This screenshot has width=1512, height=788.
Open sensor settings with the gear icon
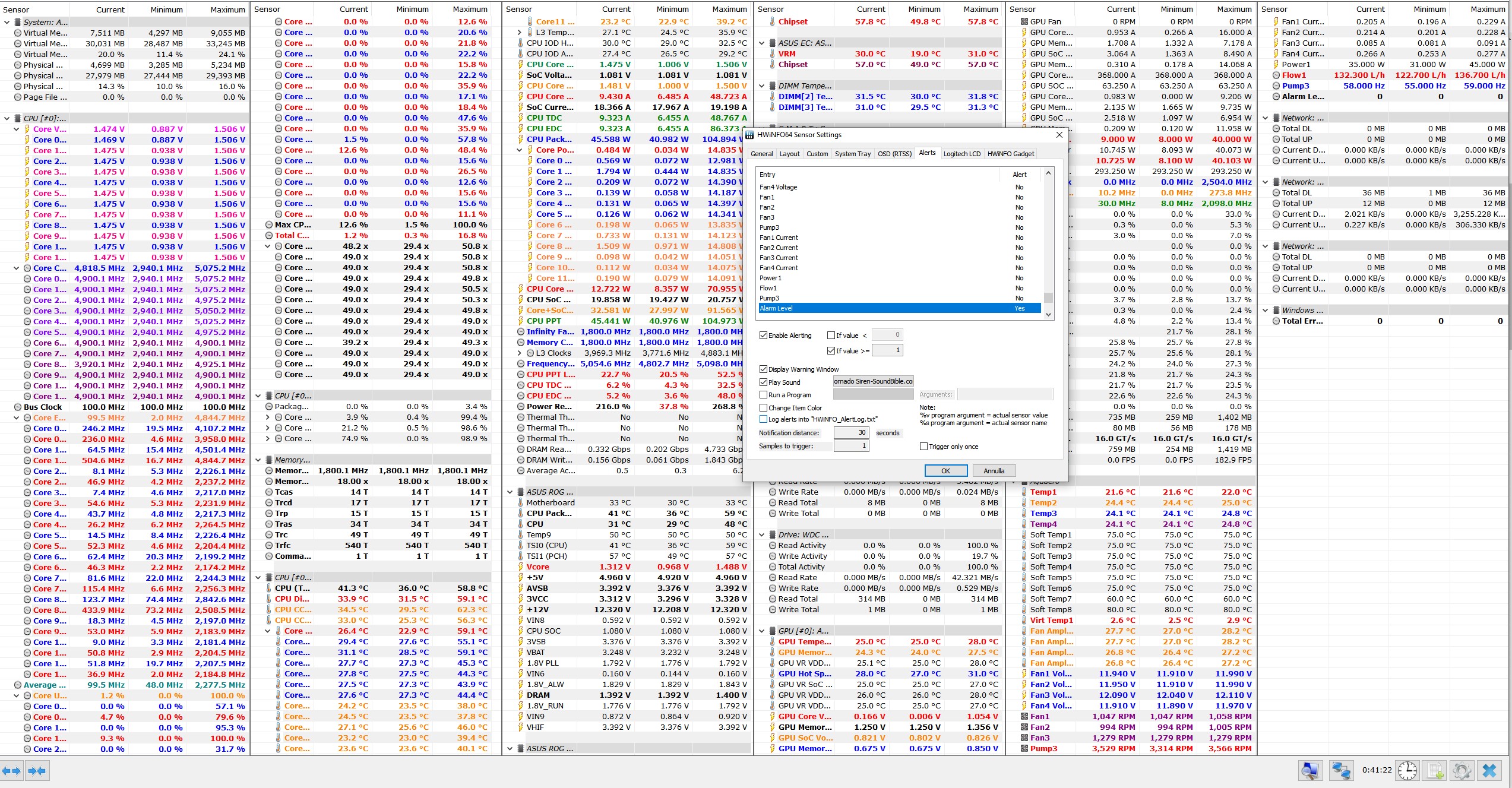tap(1462, 771)
